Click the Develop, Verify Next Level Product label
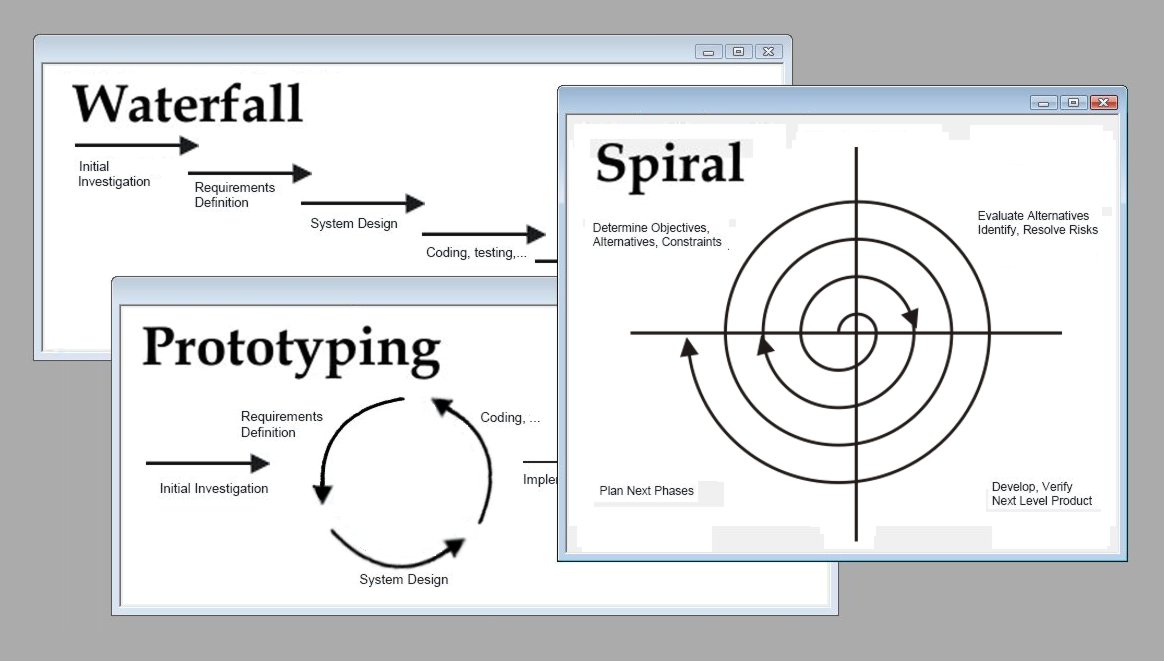Screen dimensions: 1164x661 tap(1041, 493)
